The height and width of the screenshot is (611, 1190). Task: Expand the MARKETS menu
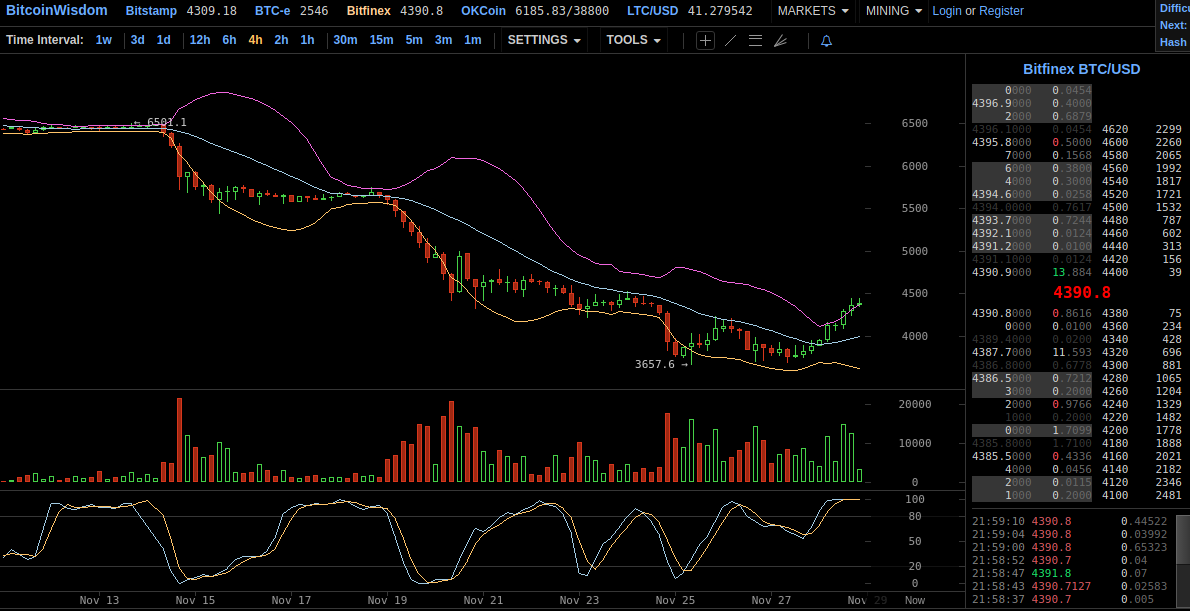[813, 11]
